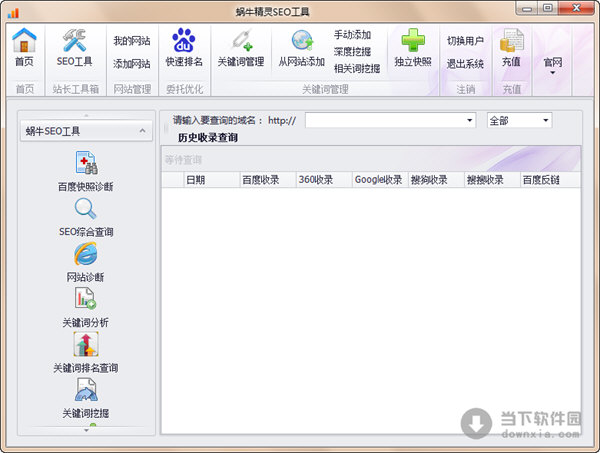Viewport: 600px width, 453px height.
Task: Click the 网站管理 group label
Action: click(x=132, y=89)
